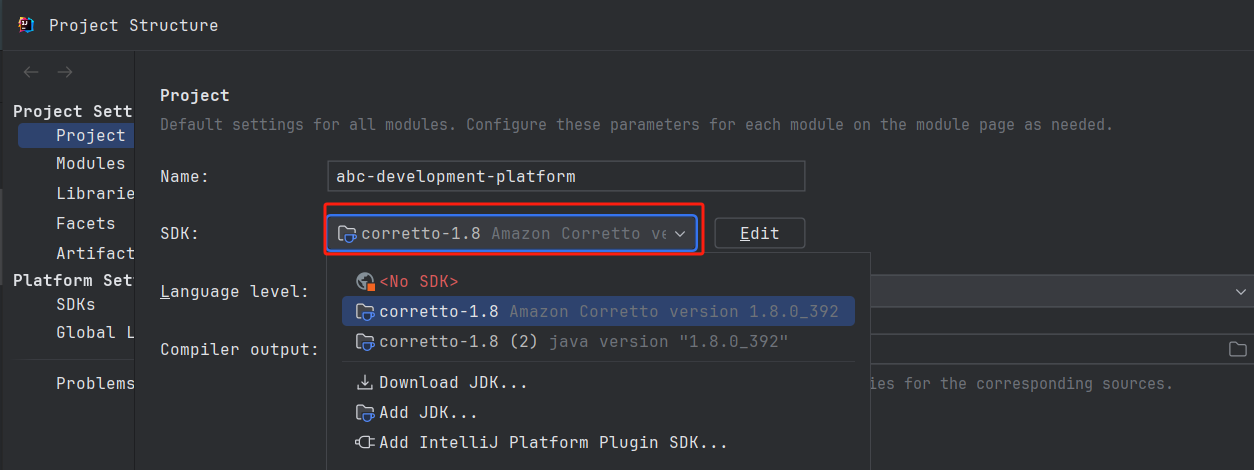Choose corretto-1.8 (2) java version entry
The width and height of the screenshot is (1254, 470).
pyautogui.click(x=598, y=341)
